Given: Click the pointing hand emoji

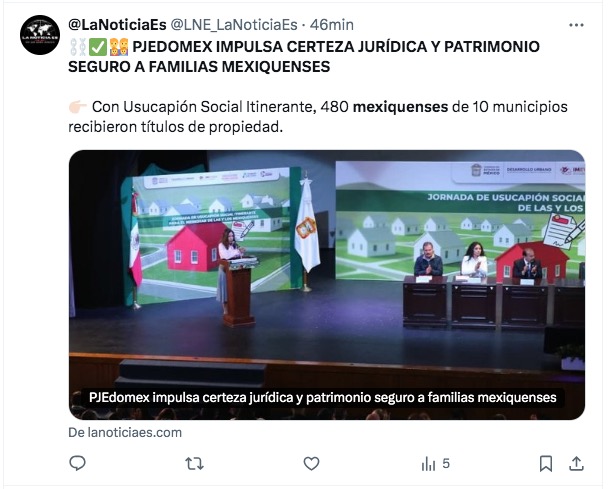Looking at the screenshot, I should [77, 107].
